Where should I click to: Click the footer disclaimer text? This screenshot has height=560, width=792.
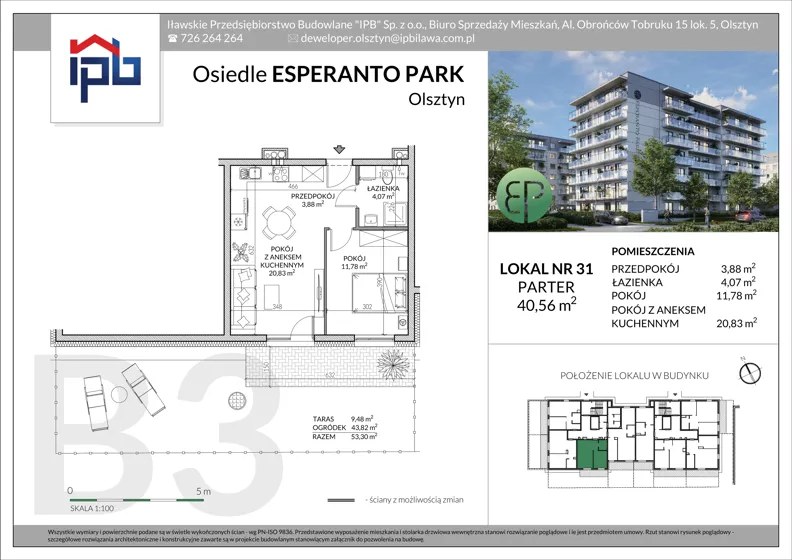tap(390, 536)
